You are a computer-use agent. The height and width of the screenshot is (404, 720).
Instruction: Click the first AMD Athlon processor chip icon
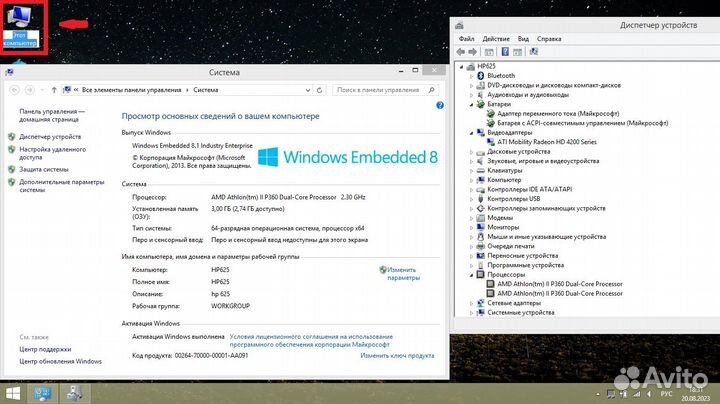[490, 284]
